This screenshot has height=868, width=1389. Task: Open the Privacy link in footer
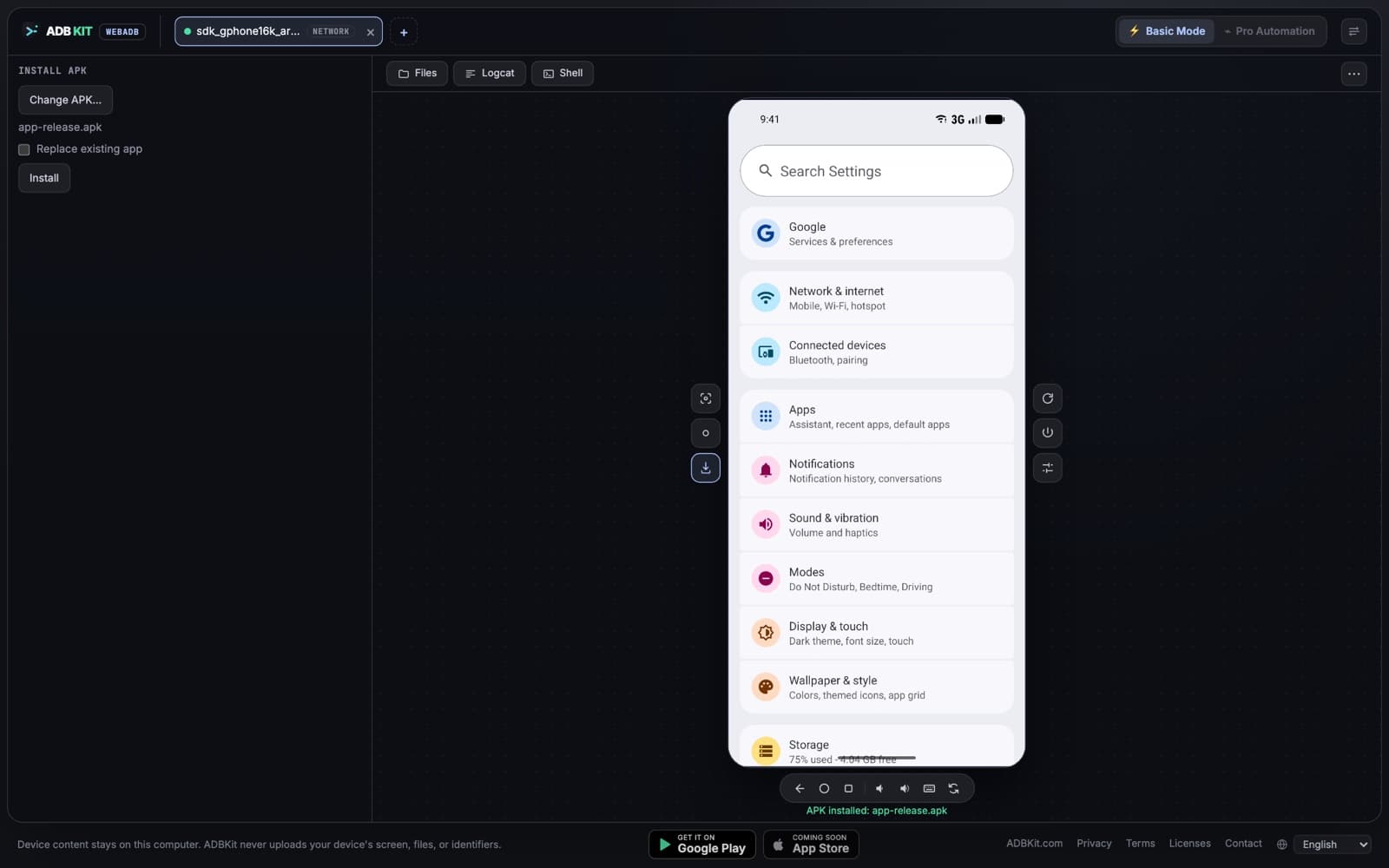pos(1094,844)
